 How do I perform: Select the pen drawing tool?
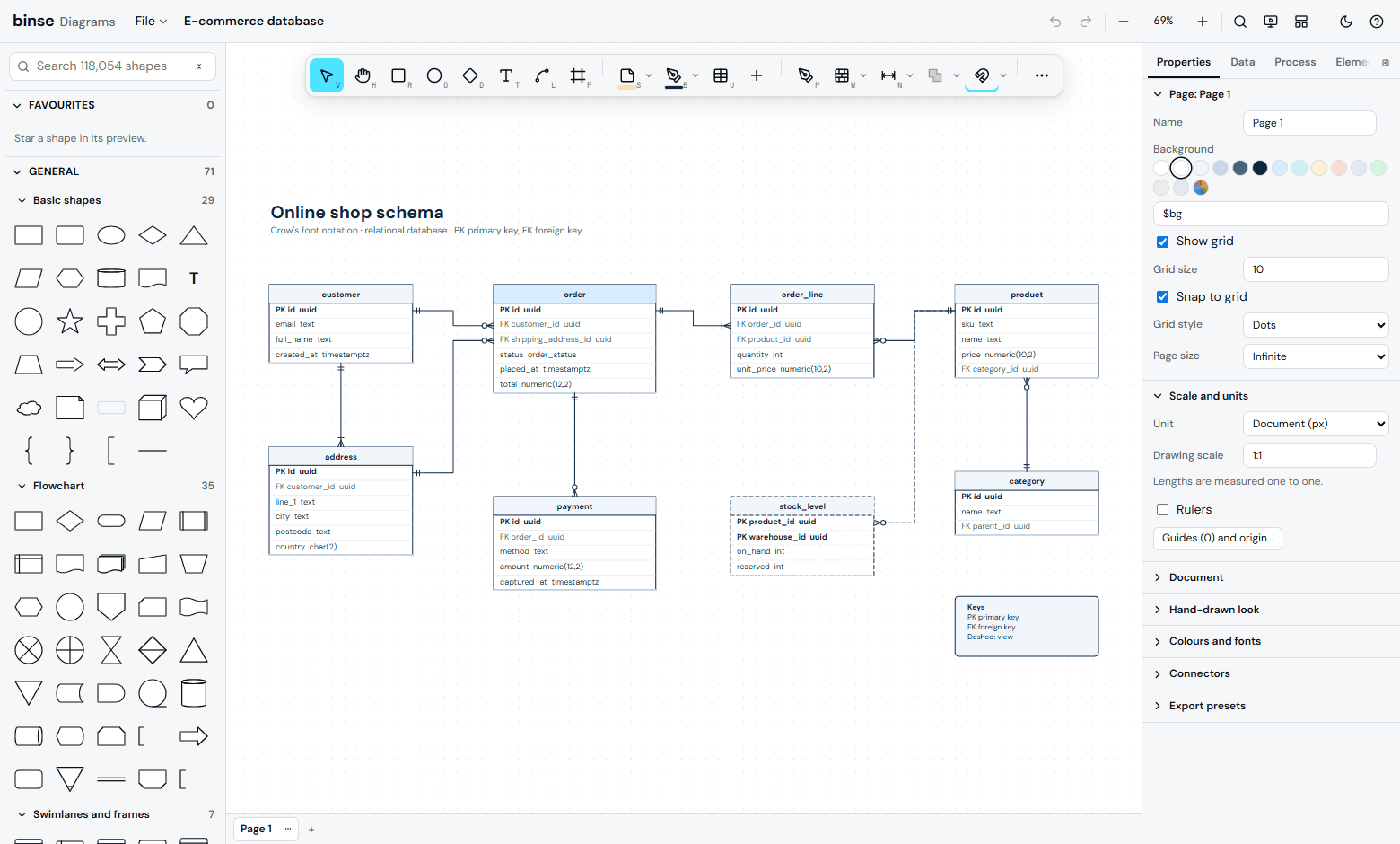coord(805,75)
